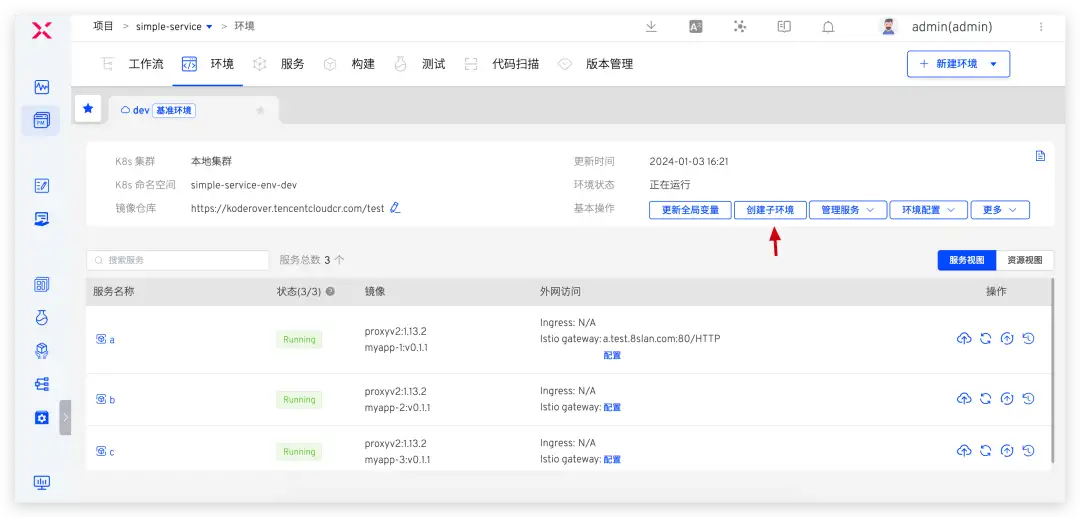Select the 环境 tab
The height and width of the screenshot is (517, 1080).
pos(207,64)
